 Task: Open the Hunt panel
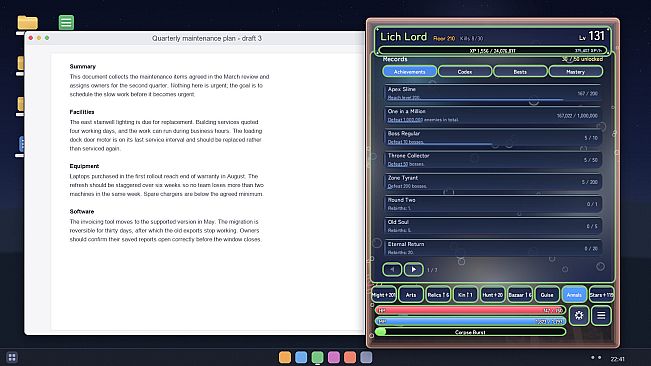tap(492, 295)
